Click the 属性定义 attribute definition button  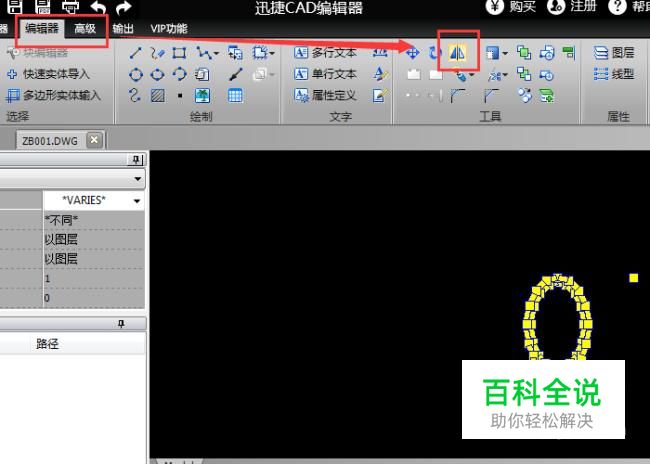pyautogui.click(x=325, y=95)
